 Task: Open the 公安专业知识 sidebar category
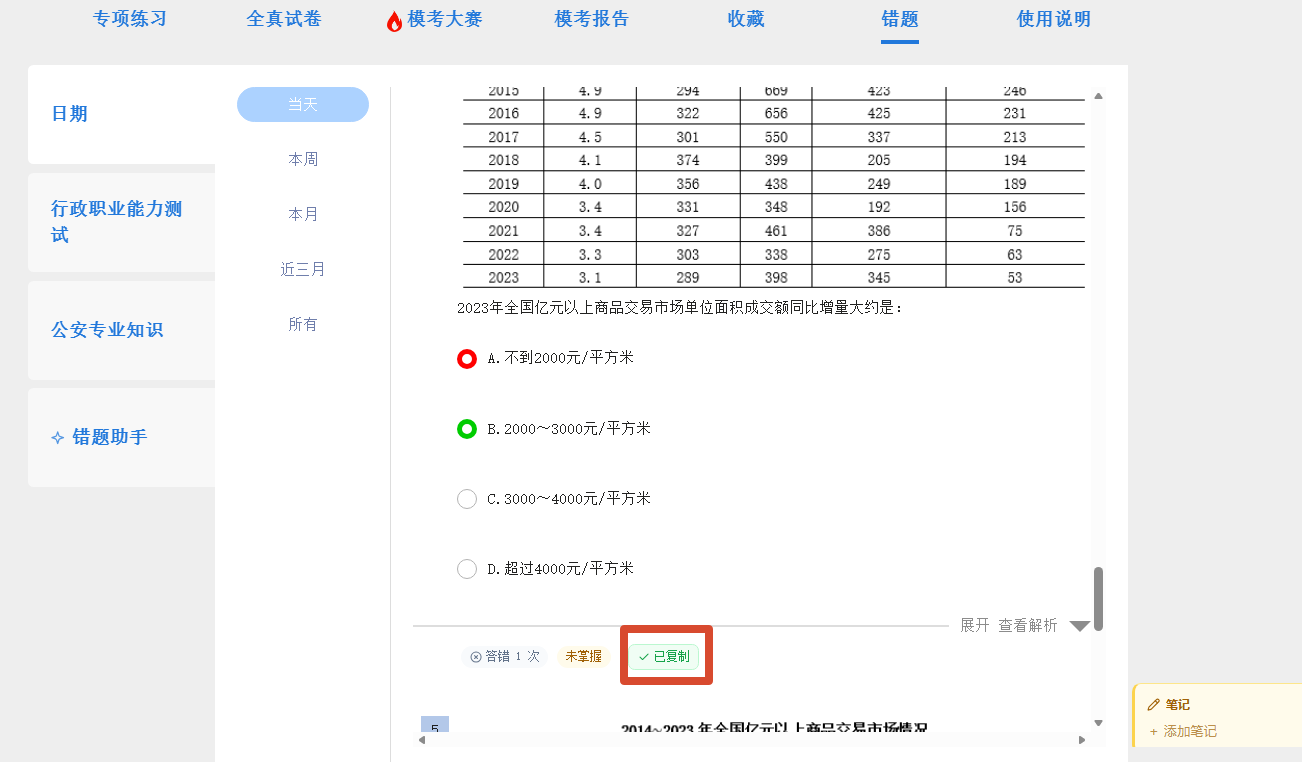coord(121,330)
